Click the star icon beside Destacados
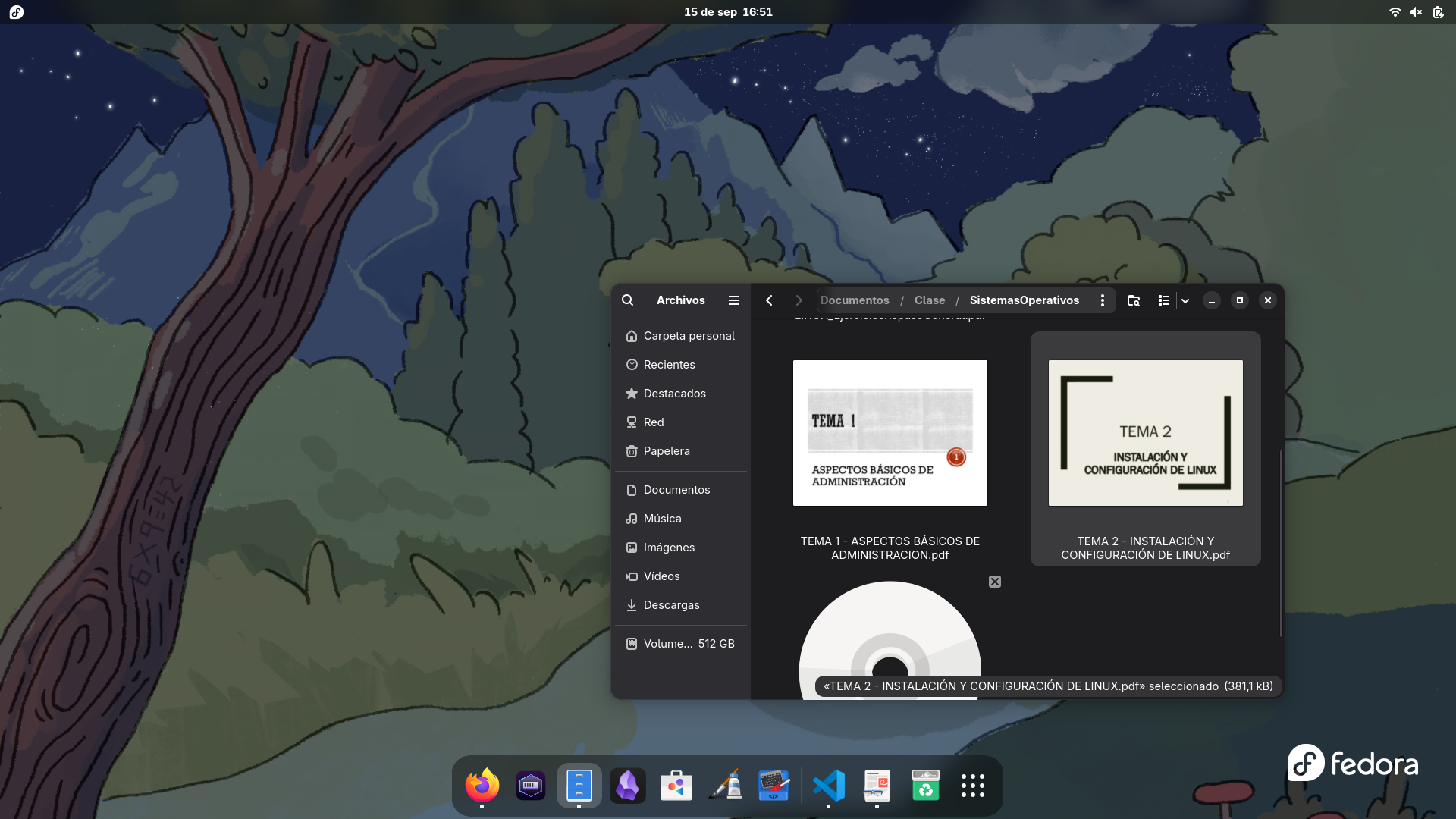 (x=632, y=394)
